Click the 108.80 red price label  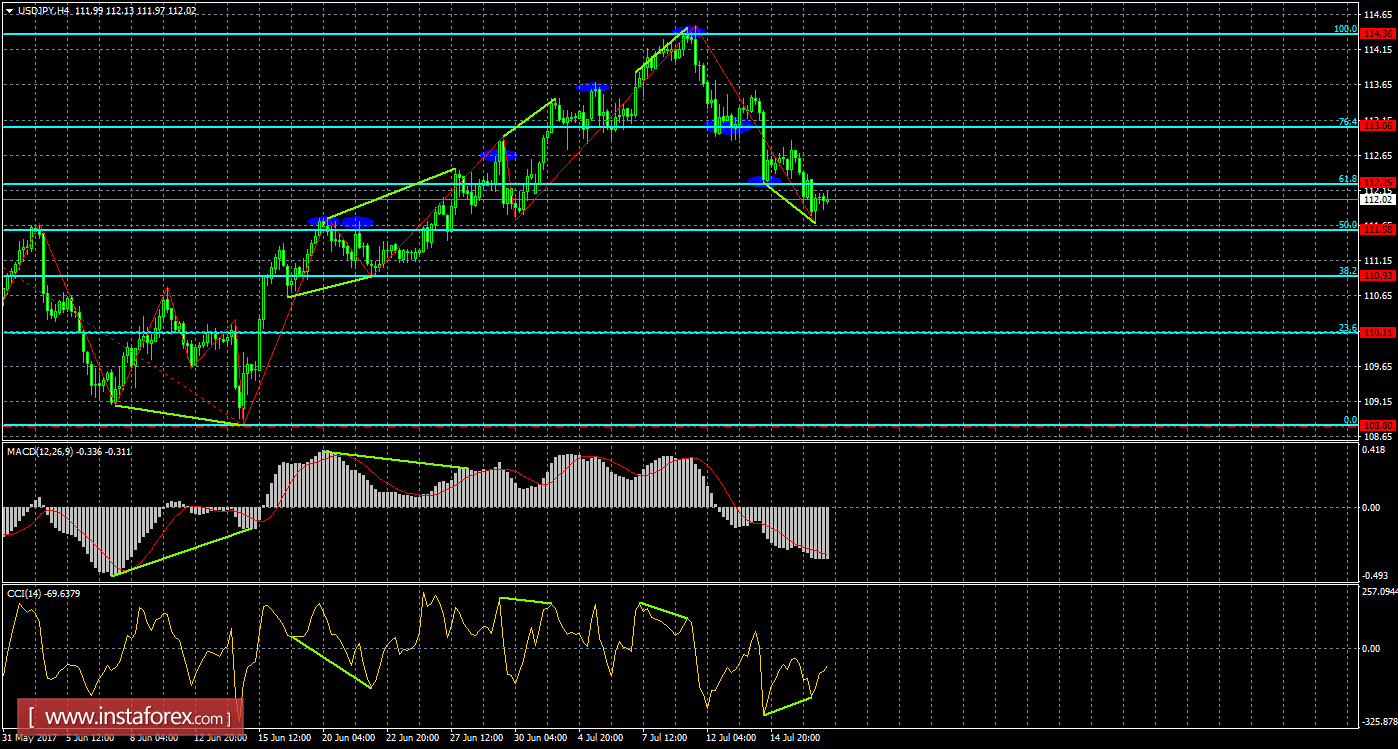[1378, 425]
